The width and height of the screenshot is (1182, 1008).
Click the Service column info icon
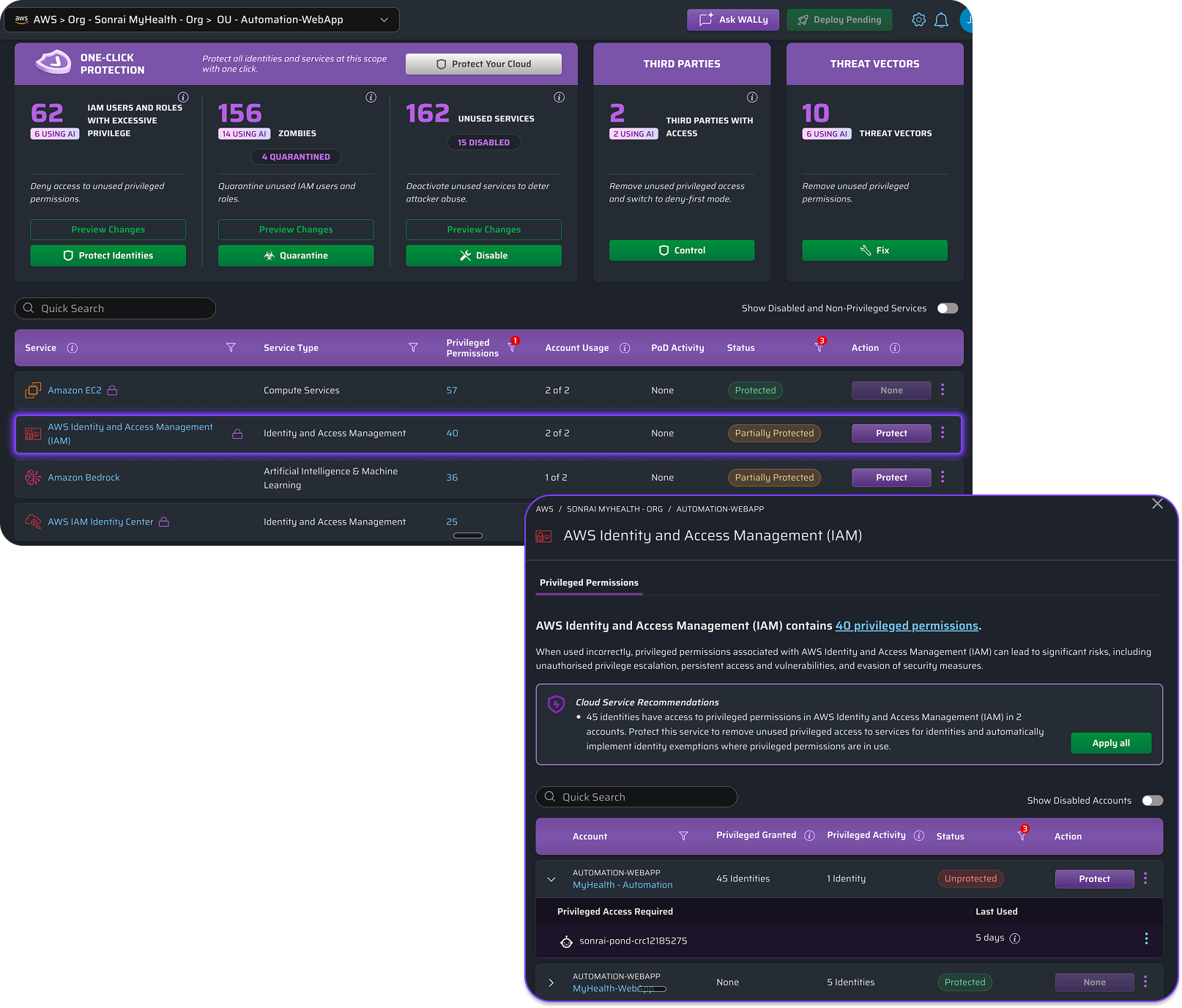coord(73,348)
